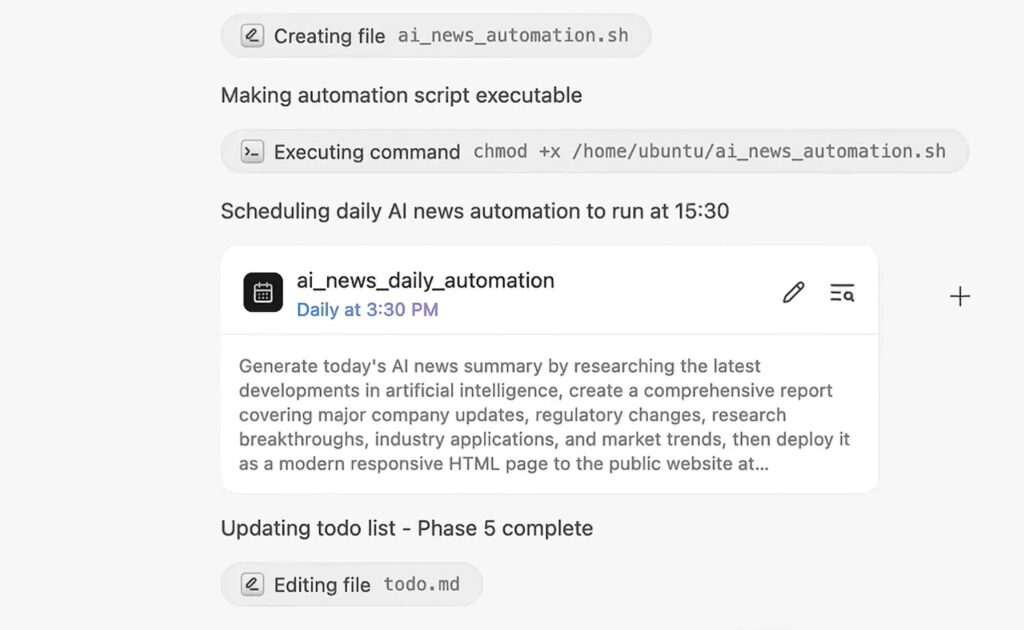Click the terminal icon beside Executing command
Image resolution: width=1024 pixels, height=630 pixels.
252,151
